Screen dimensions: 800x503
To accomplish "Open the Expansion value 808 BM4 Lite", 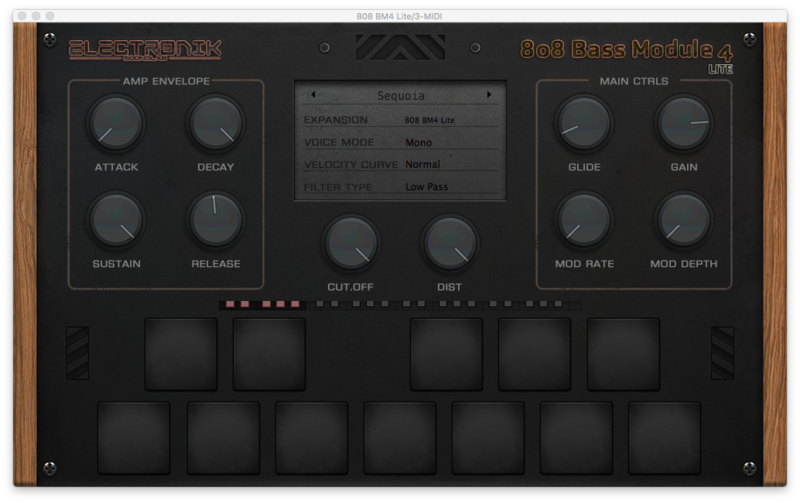I will tap(430, 120).
